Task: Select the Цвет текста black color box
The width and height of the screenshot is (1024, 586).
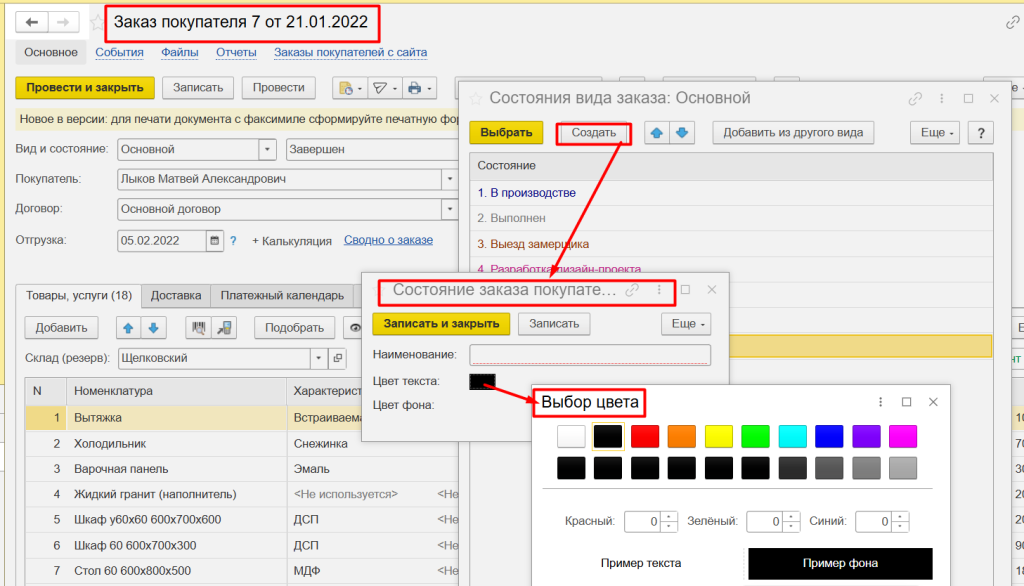Action: (482, 381)
